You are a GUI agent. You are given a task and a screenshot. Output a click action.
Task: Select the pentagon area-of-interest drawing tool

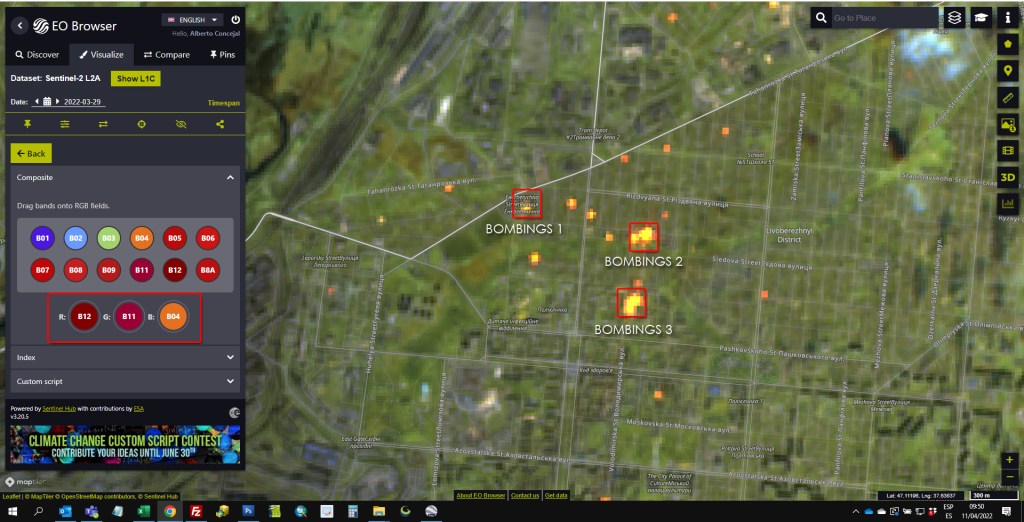tap(1008, 45)
